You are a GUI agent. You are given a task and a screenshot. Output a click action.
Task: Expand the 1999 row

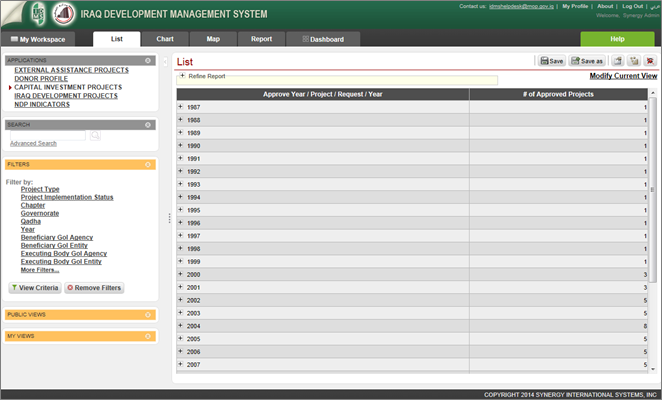point(181,261)
